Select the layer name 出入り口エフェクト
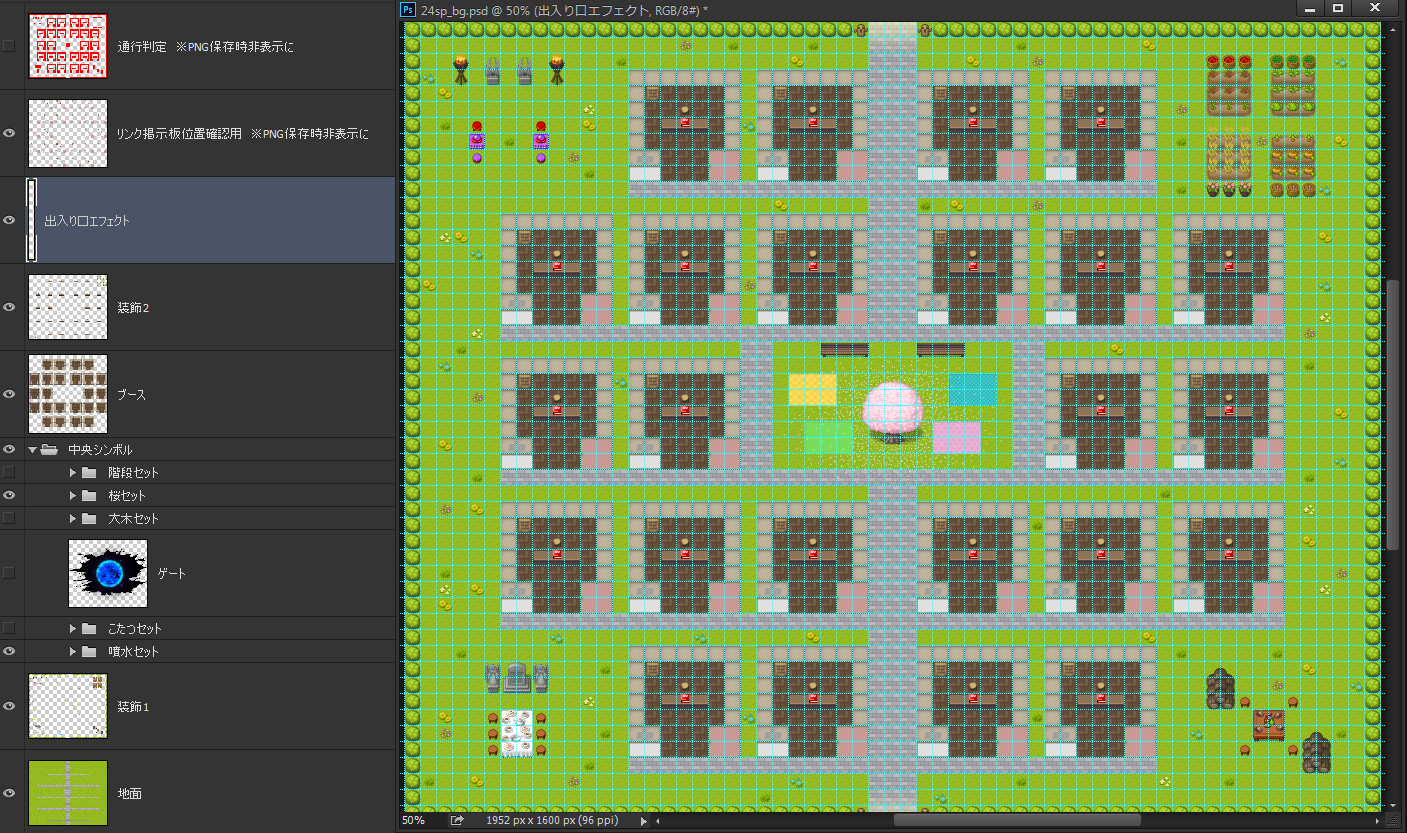1407x833 pixels. point(87,221)
